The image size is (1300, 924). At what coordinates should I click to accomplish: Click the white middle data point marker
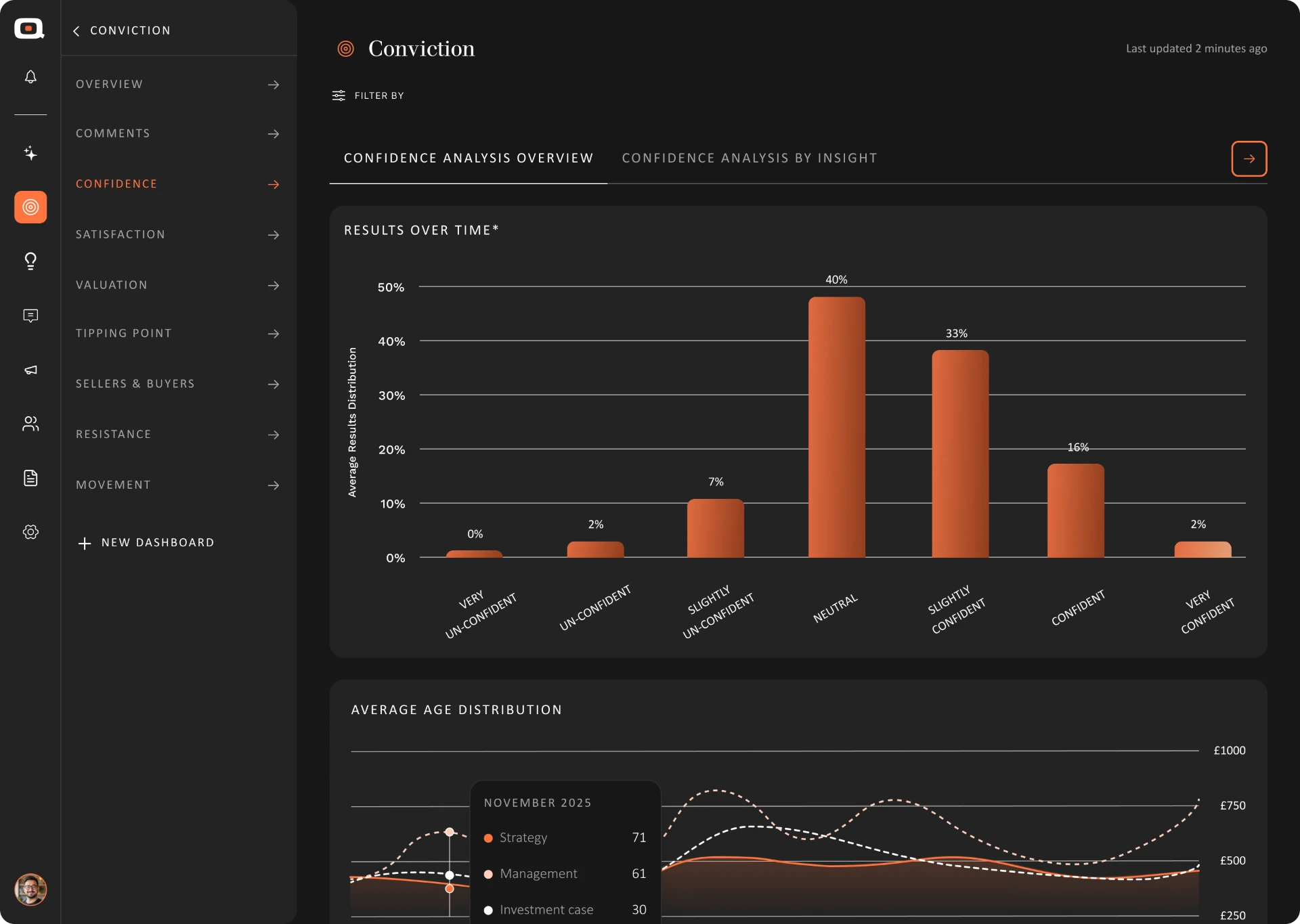(x=450, y=875)
